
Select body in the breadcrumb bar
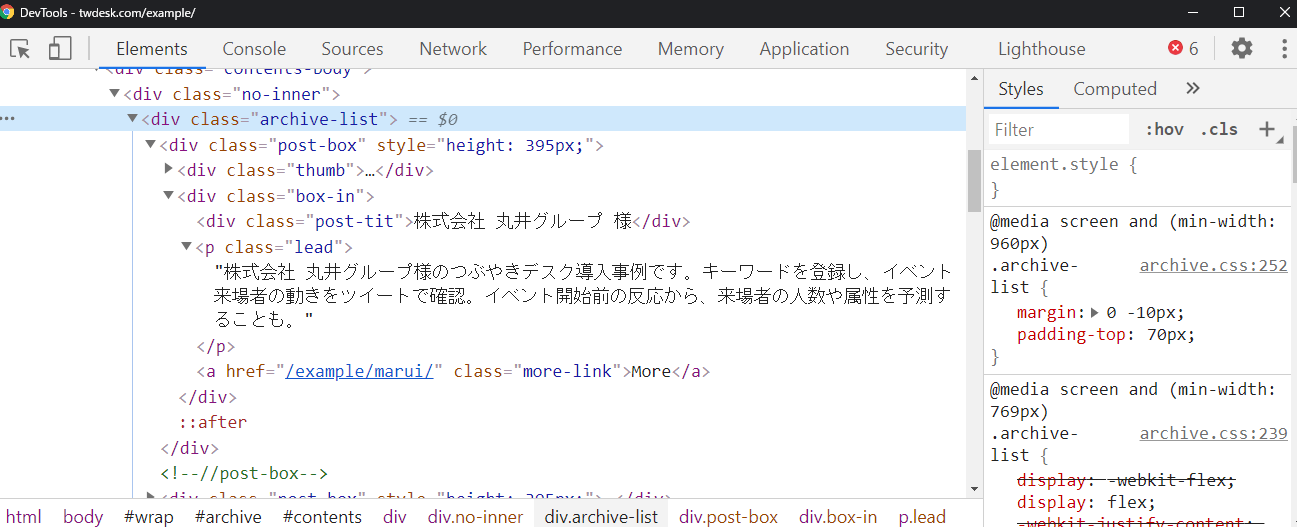point(83,516)
